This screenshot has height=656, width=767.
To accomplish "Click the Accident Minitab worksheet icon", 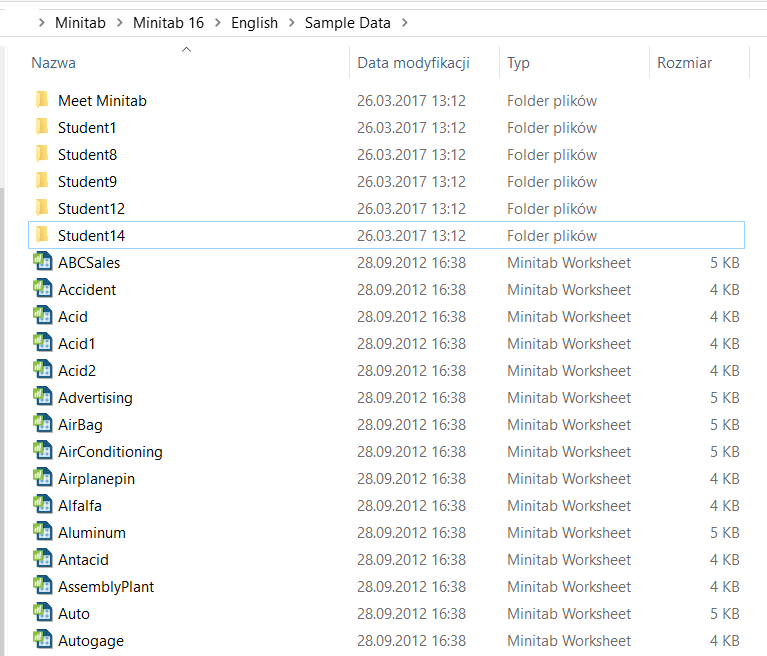I will tap(43, 288).
